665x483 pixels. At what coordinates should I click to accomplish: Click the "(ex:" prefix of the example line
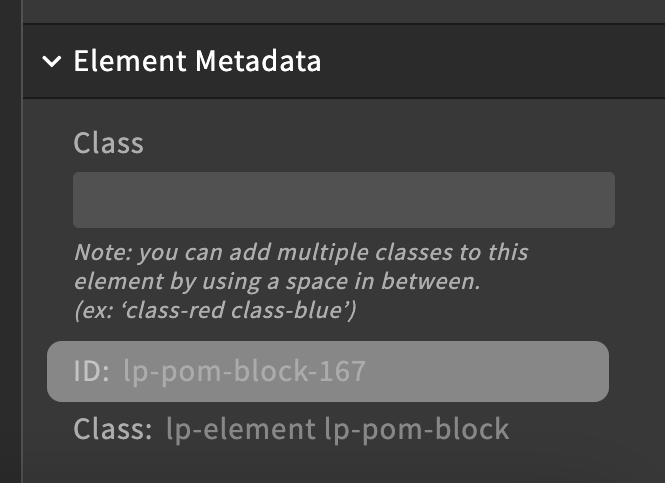pyautogui.click(x=90, y=310)
